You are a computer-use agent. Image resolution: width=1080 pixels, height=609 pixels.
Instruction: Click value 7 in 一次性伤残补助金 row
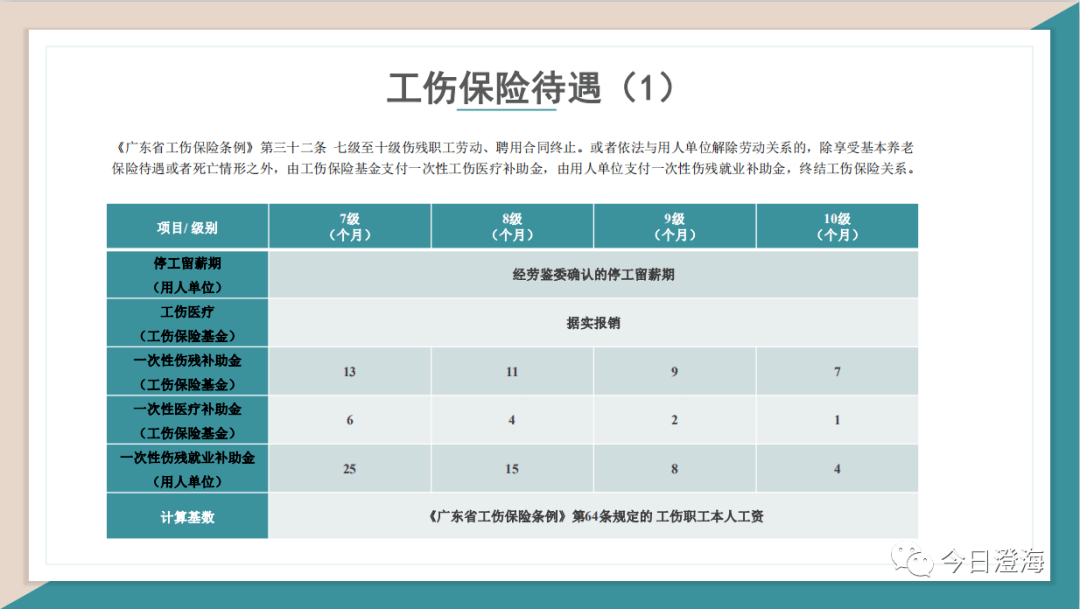pyautogui.click(x=837, y=371)
